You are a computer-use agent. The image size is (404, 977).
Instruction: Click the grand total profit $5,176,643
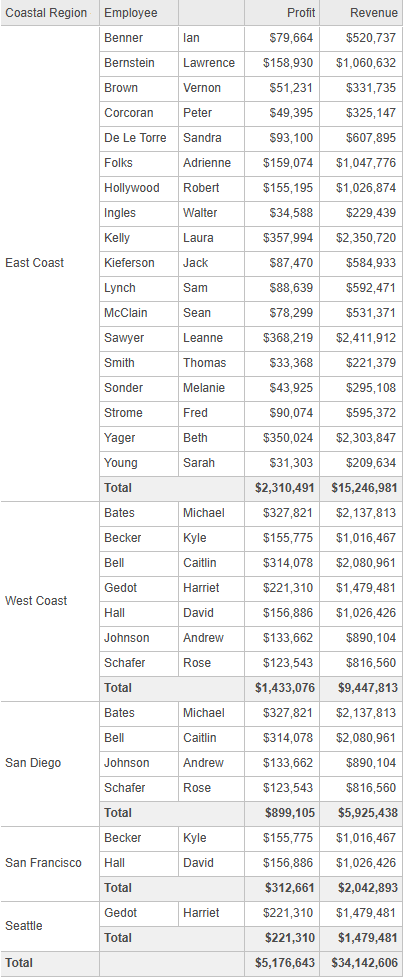pos(282,963)
